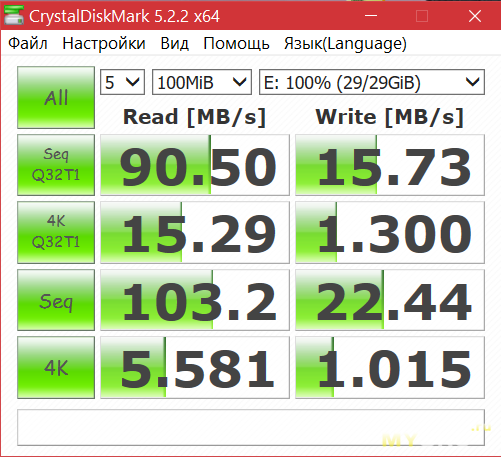This screenshot has width=501, height=457.
Task: Open the 100MiB test size dropdown
Action: (x=202, y=82)
